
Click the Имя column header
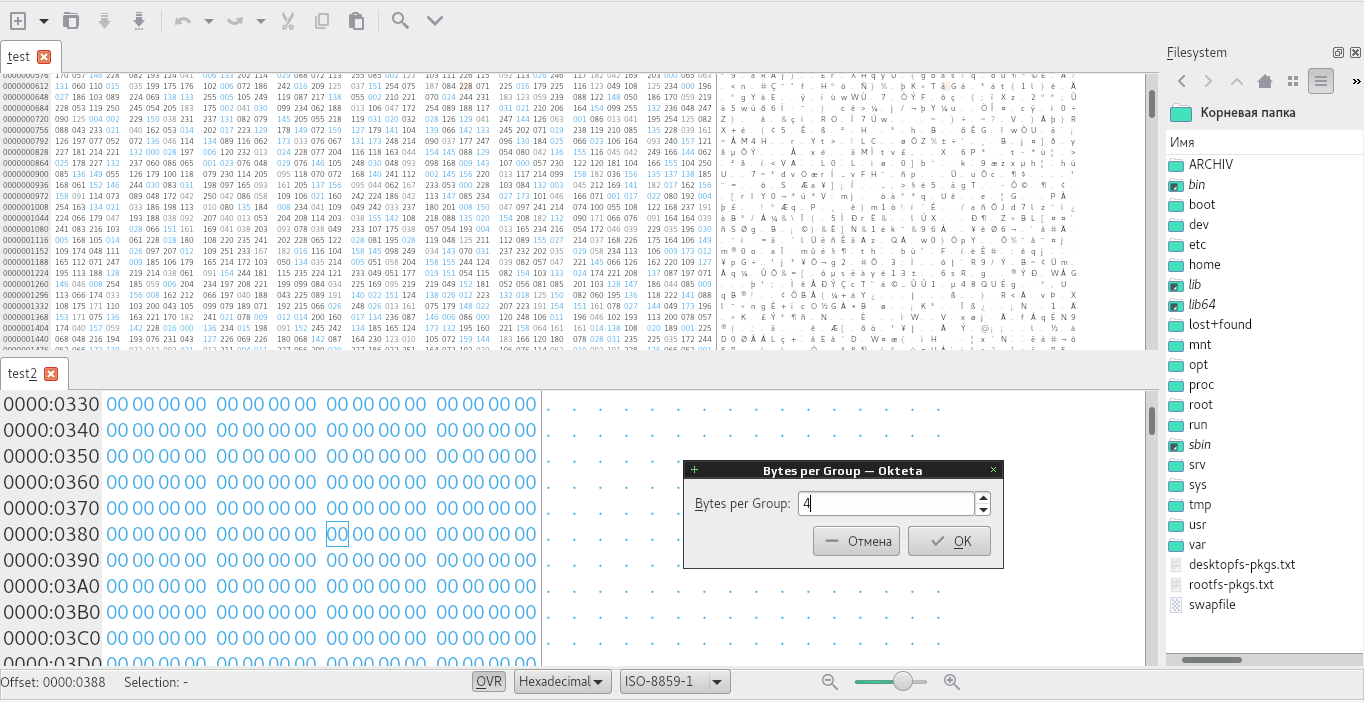pyautogui.click(x=1265, y=143)
